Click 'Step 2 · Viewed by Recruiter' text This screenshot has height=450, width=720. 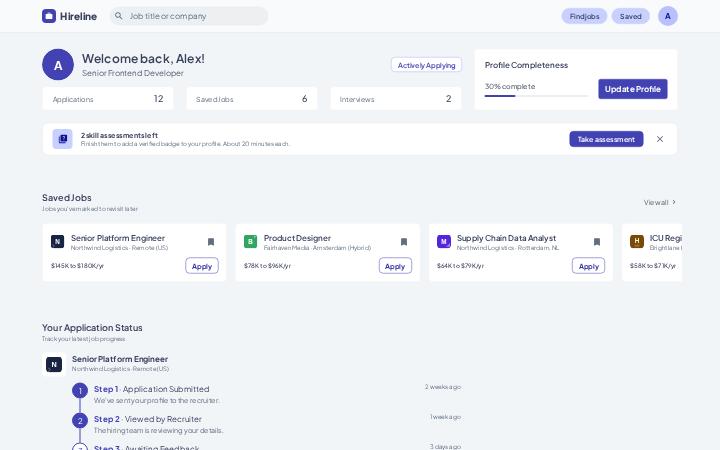(148, 419)
